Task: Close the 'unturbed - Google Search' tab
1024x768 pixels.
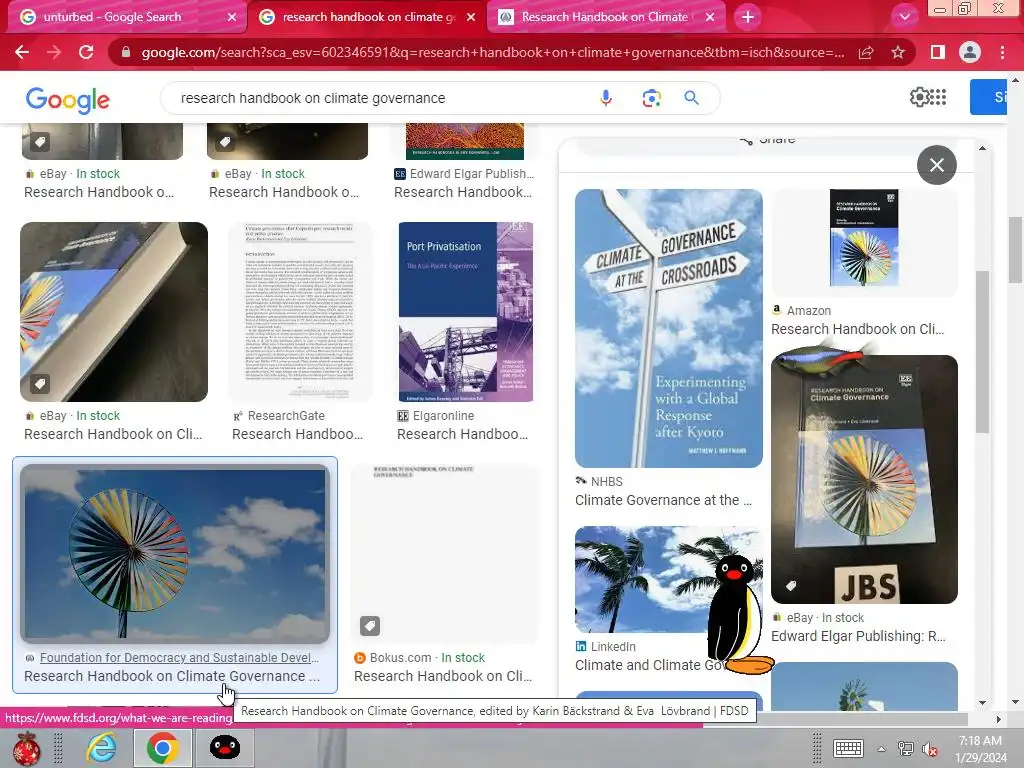Action: pos(232,17)
